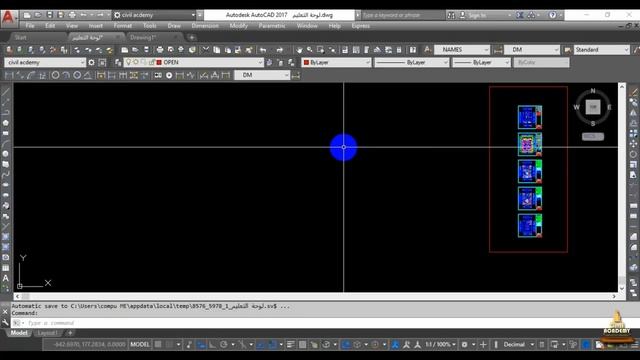Add new layout plus button
Image resolution: width=640 pixels, height=360 pixels.
(70, 333)
